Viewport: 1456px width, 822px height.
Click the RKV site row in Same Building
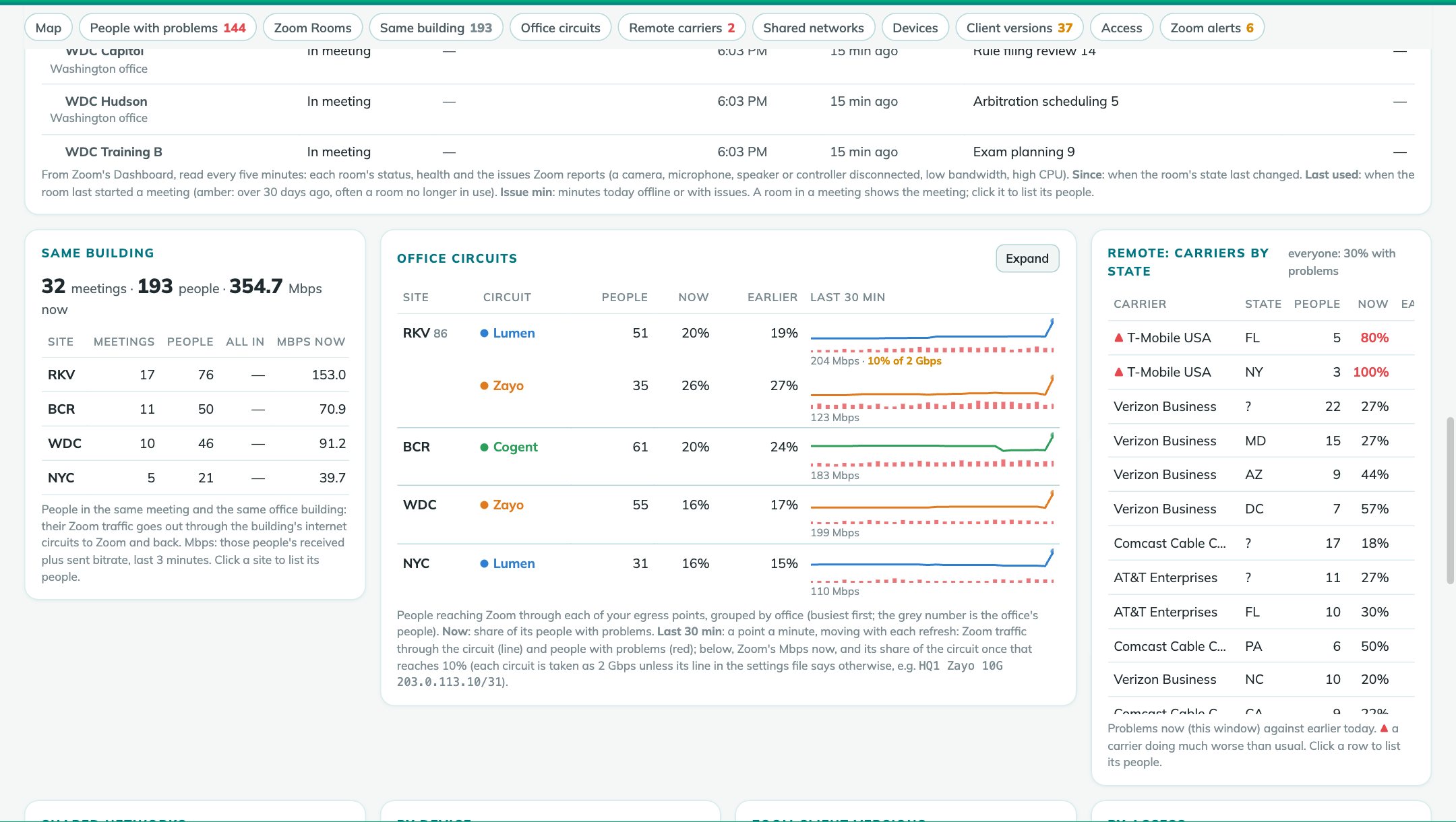click(195, 375)
